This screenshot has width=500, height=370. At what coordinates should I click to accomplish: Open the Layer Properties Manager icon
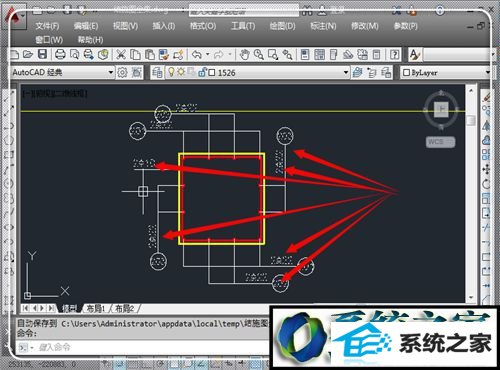pyautogui.click(x=157, y=72)
